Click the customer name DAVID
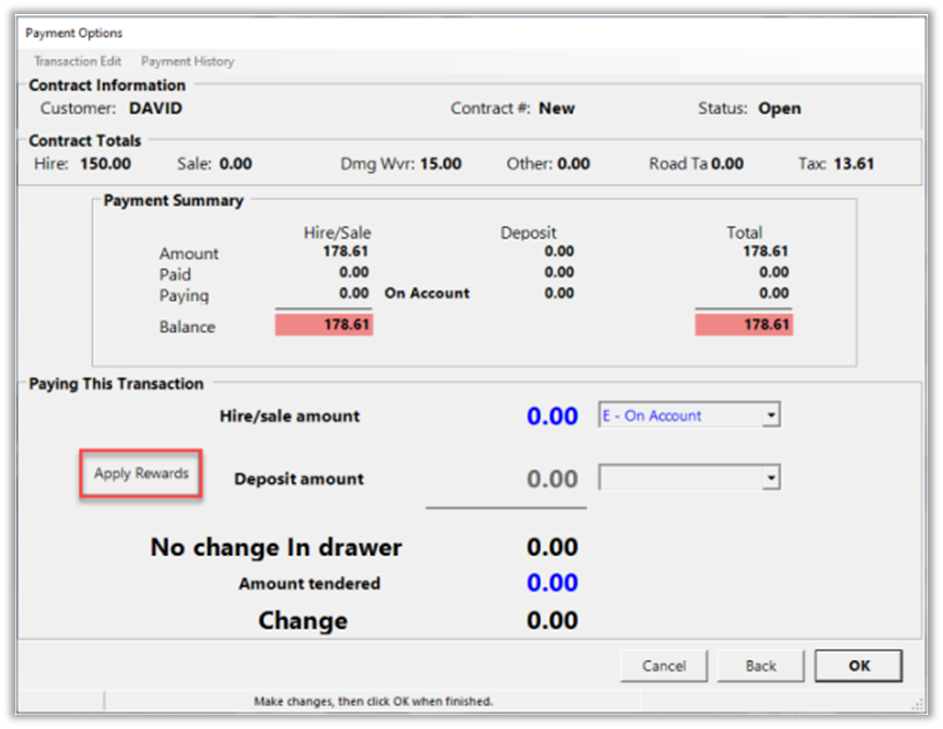Screen dimensions: 943x729 pos(156,108)
